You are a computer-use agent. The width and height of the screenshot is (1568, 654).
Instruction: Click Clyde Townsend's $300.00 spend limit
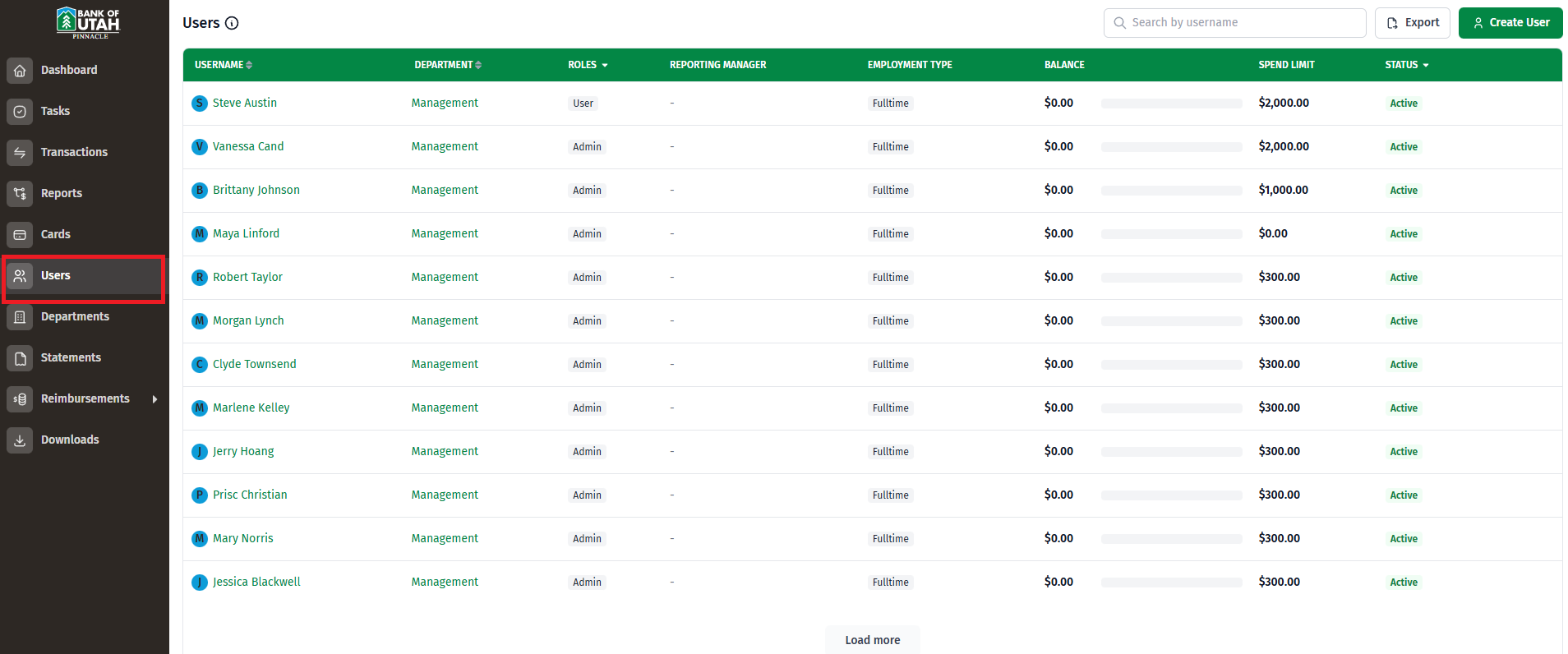tap(1280, 364)
